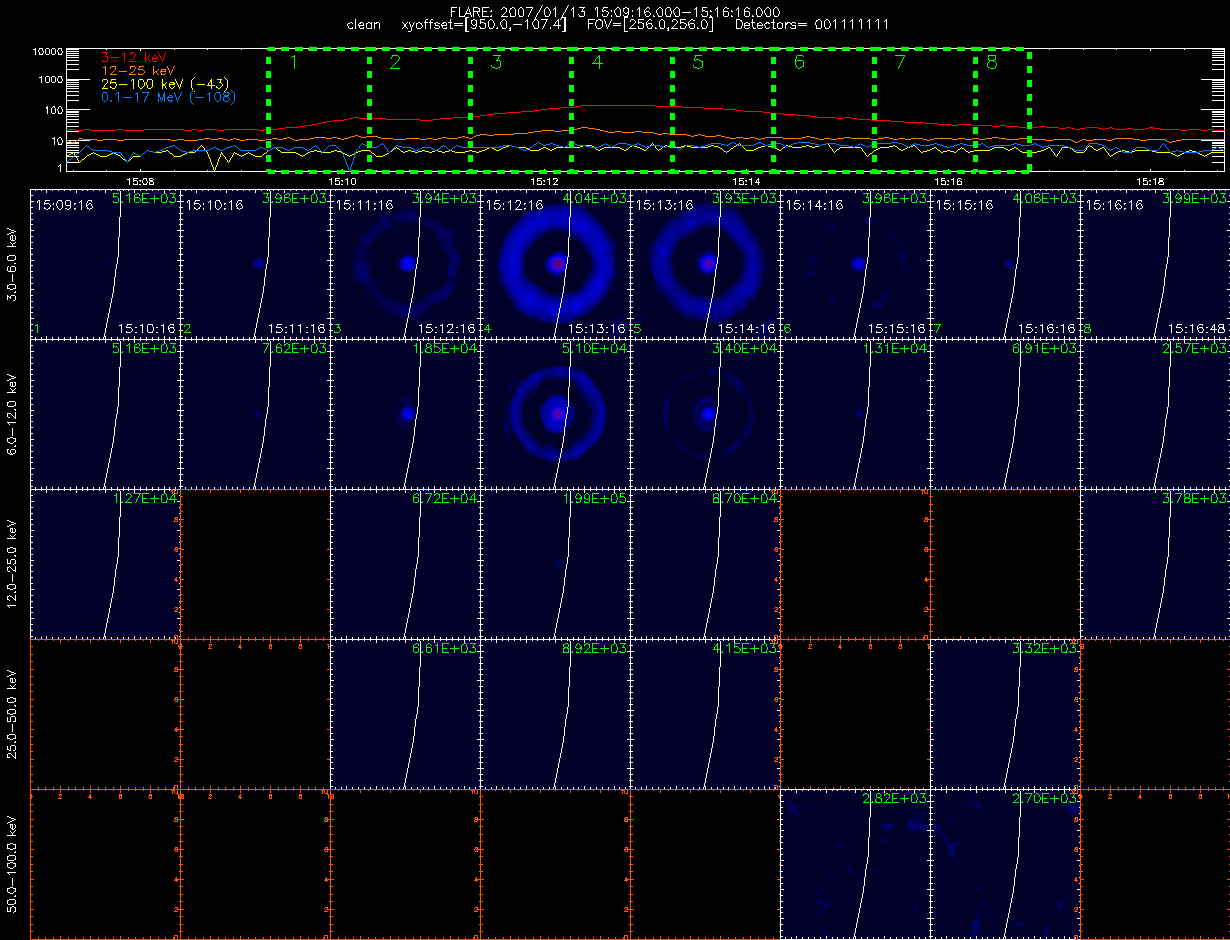
Task: Open the 50-100 keV image with peak 2.82E+03
Action: click(856, 863)
